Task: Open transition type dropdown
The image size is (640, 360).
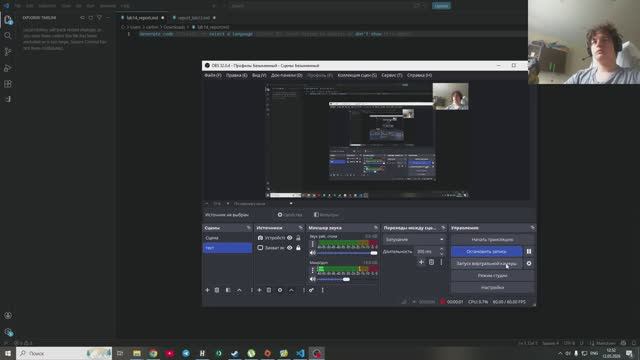Action: click(x=414, y=240)
